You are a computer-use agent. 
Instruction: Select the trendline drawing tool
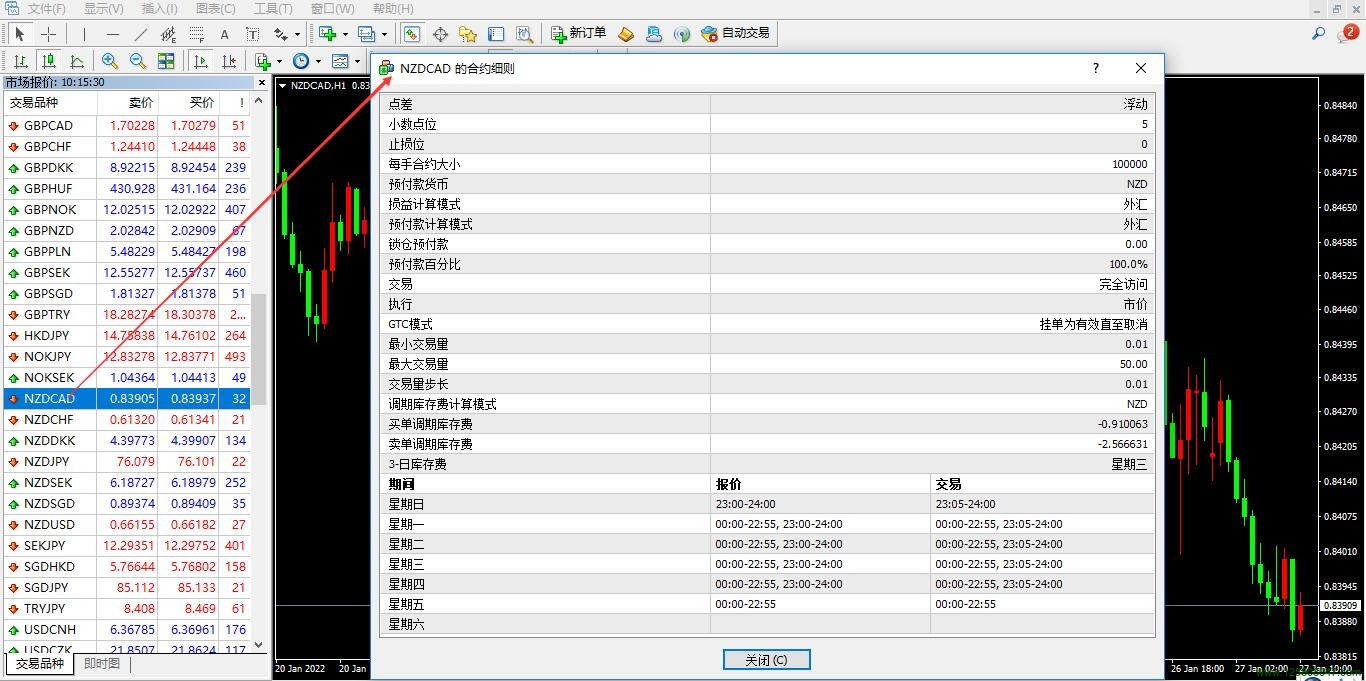click(140, 34)
